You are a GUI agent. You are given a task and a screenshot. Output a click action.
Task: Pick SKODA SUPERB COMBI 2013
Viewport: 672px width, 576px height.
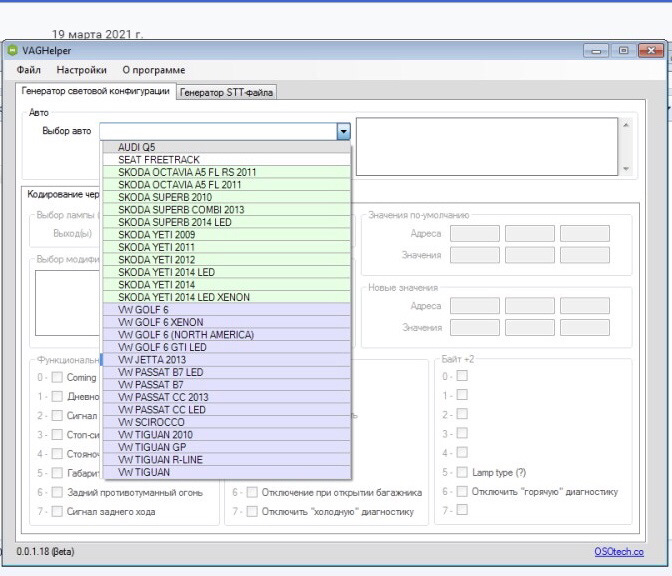click(227, 210)
